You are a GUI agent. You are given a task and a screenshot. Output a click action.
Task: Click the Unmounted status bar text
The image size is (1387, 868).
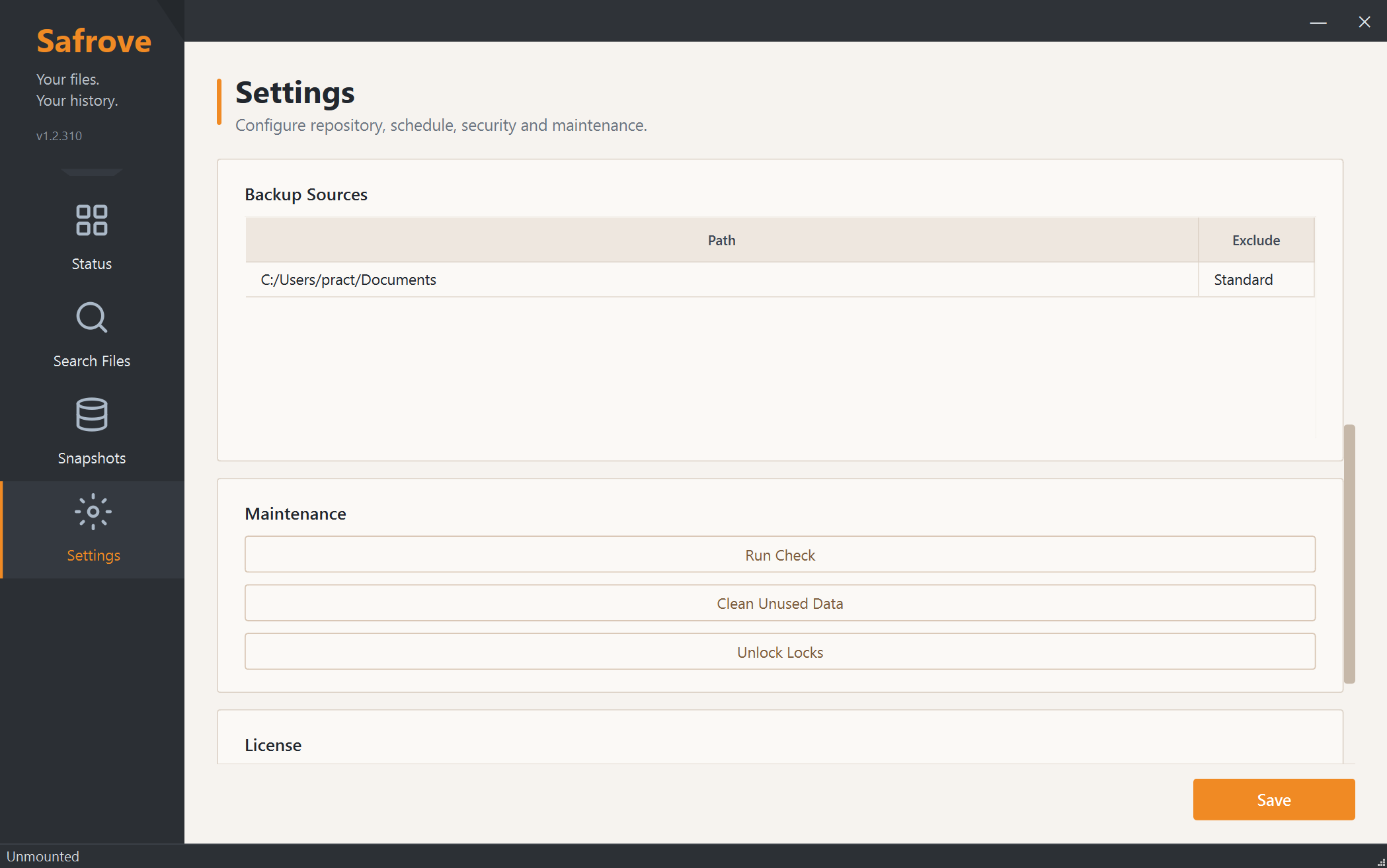pos(43,857)
